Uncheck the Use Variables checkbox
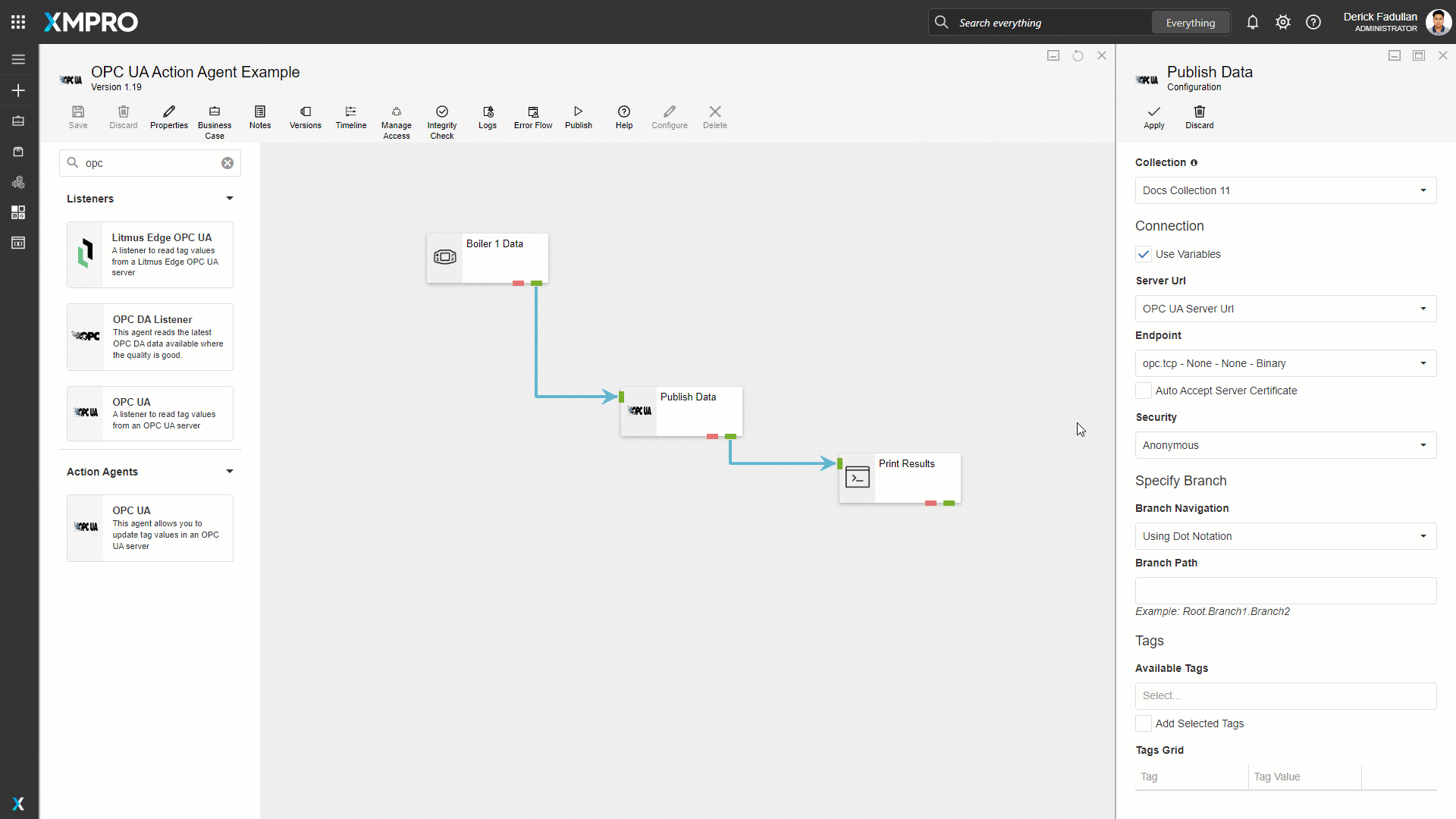 point(1144,254)
